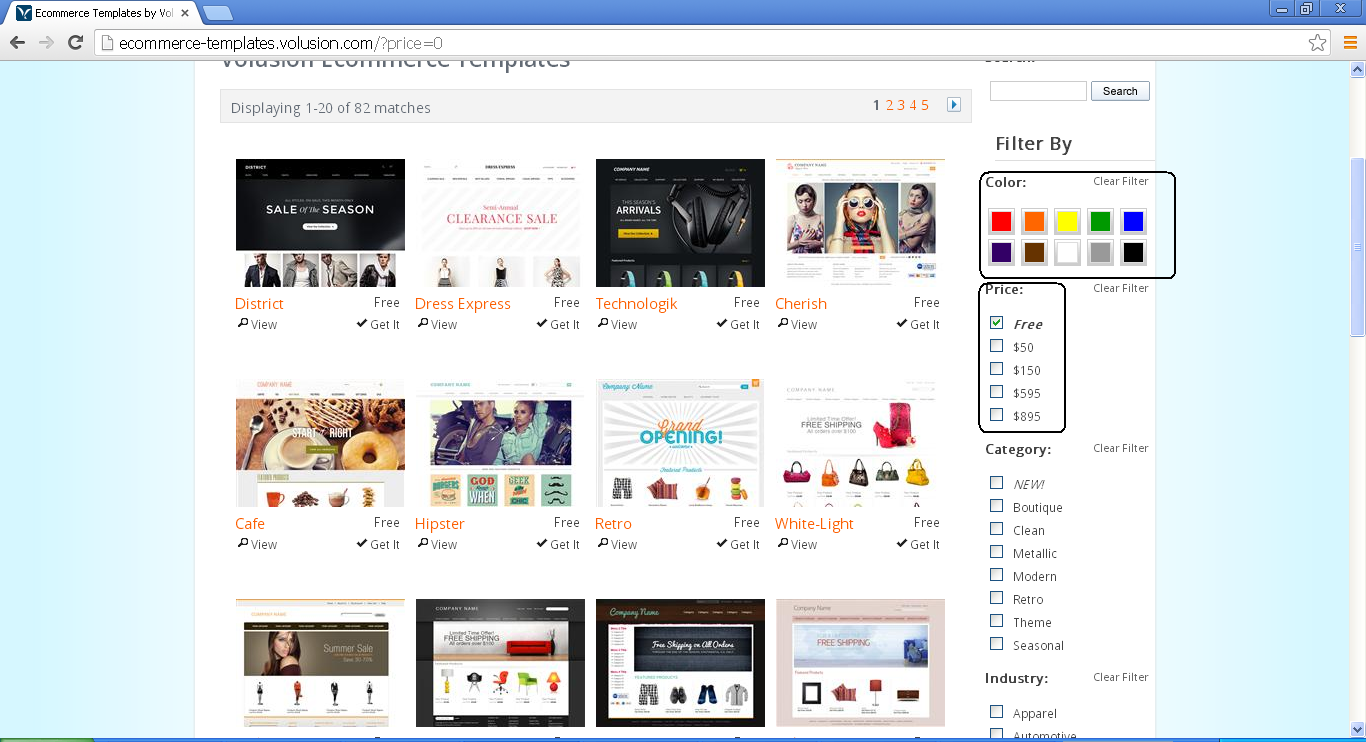Select the white color swatch
The width and height of the screenshot is (1366, 742).
[1067, 252]
